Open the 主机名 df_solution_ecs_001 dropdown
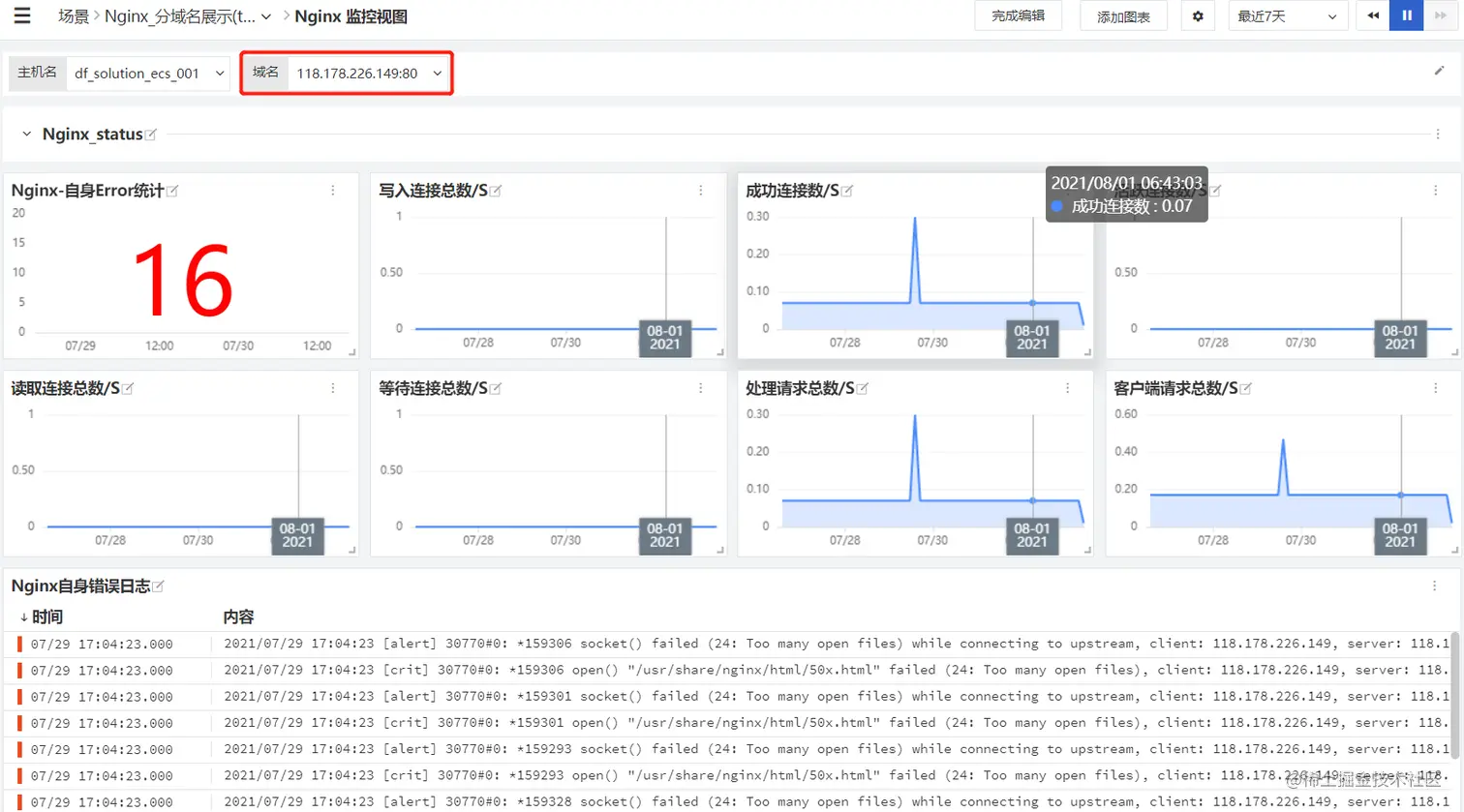1464x812 pixels. click(148, 73)
